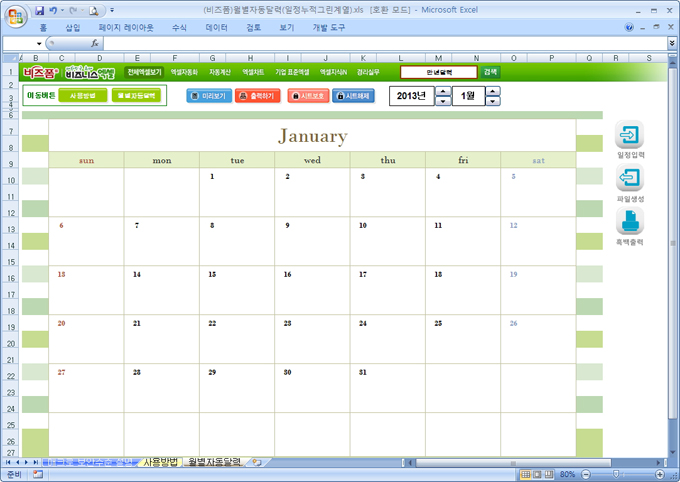This screenshot has width=680, height=482.
Task: Click the search field containing 만년달력
Action: click(438, 72)
